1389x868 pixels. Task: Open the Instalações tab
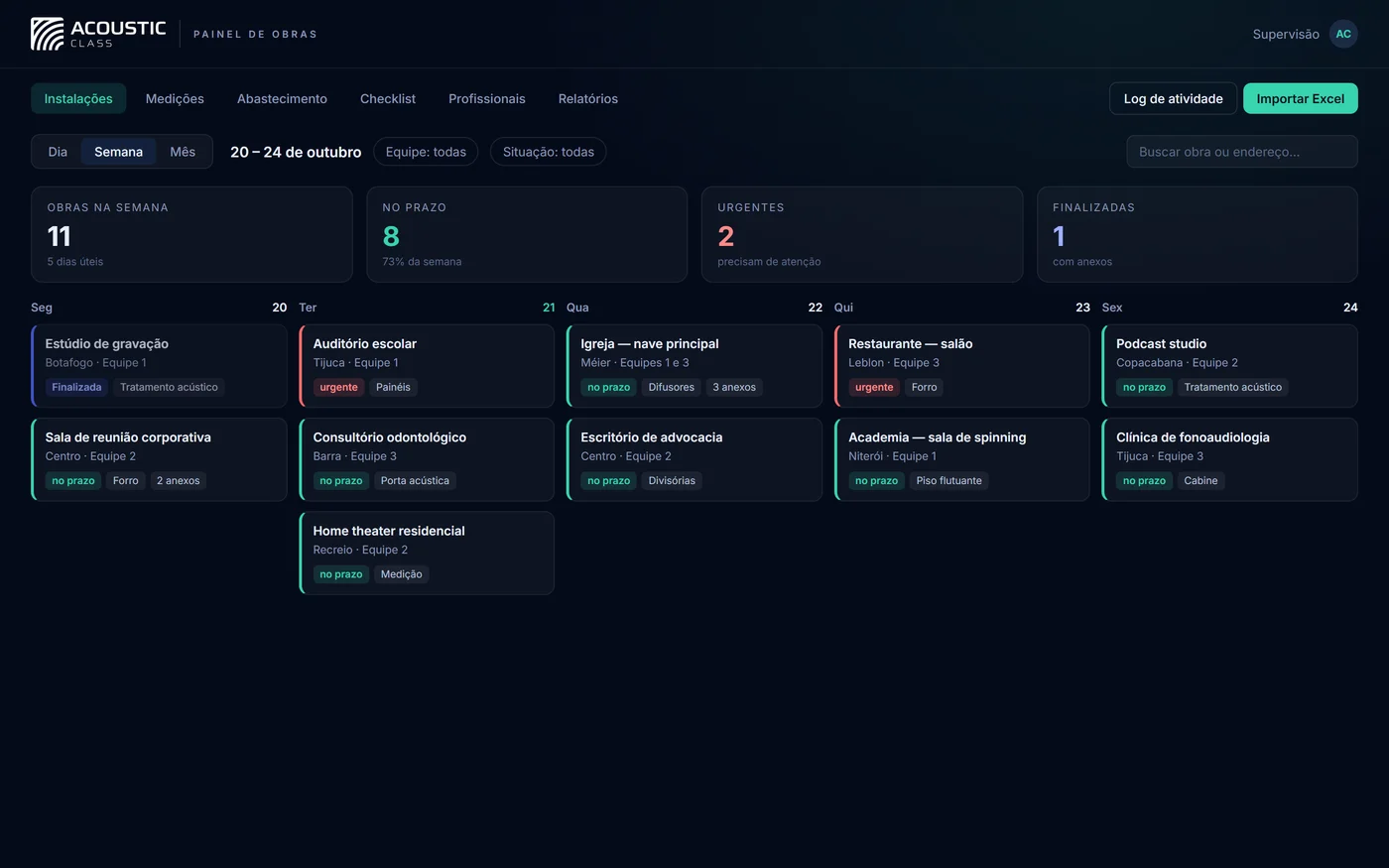78,99
